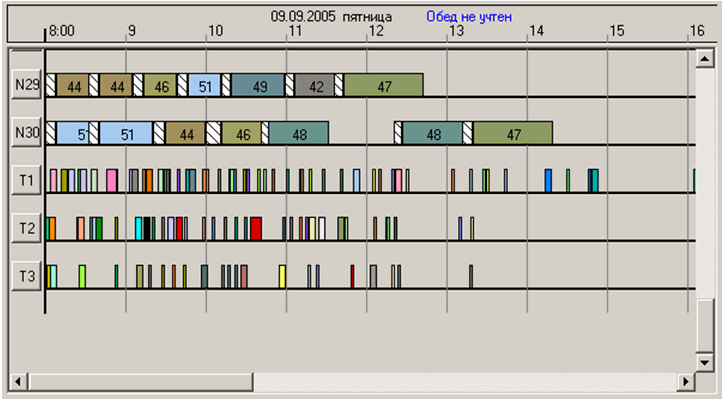Click the horizontal scrollbar left arrow
The height and width of the screenshot is (401, 722).
click(17, 382)
